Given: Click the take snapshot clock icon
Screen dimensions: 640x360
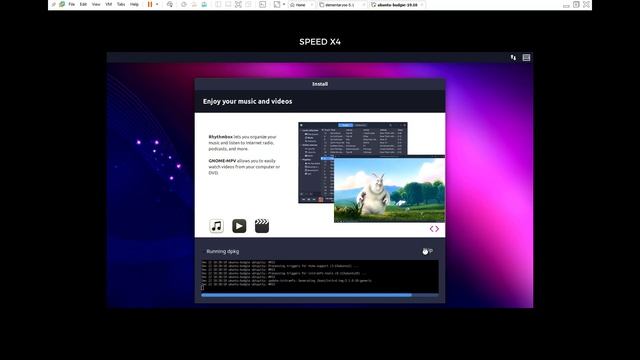Looking at the screenshot, I should (x=184, y=4).
